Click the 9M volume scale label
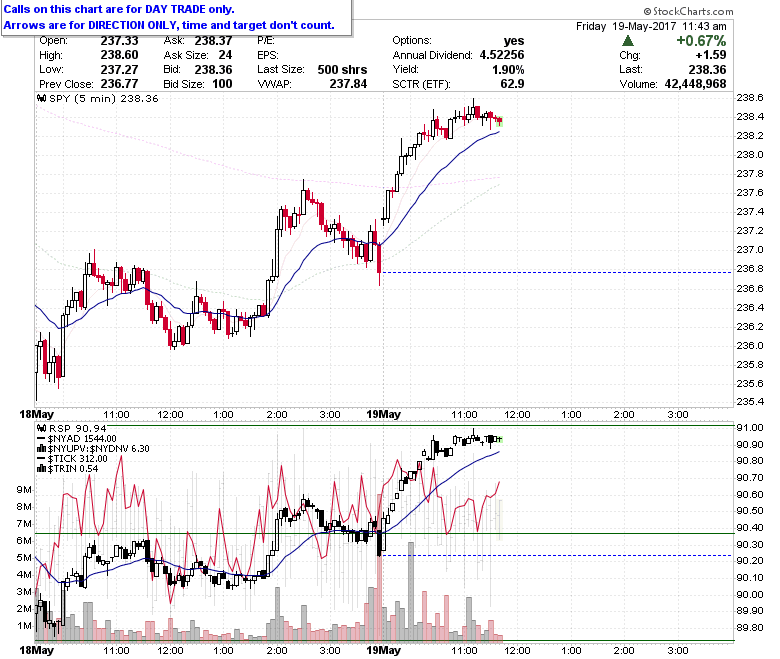Screen dimensions: 780x659 point(24,490)
